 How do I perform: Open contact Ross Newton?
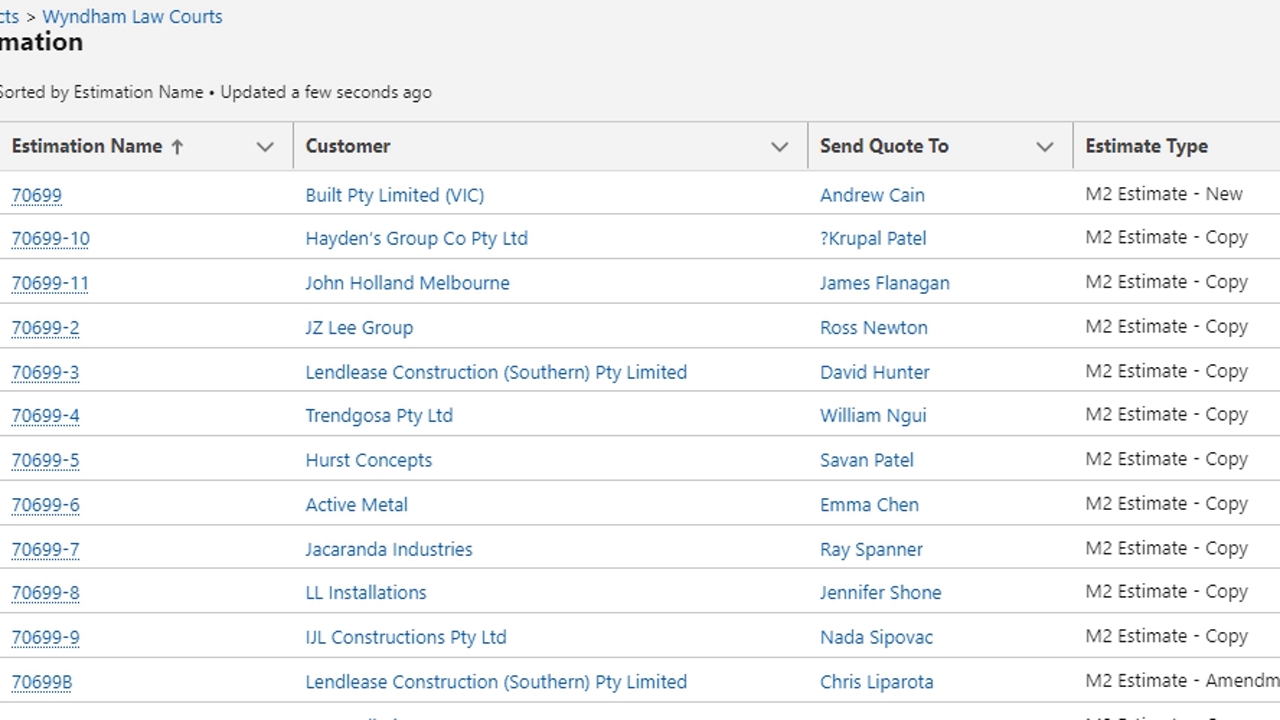pos(874,328)
